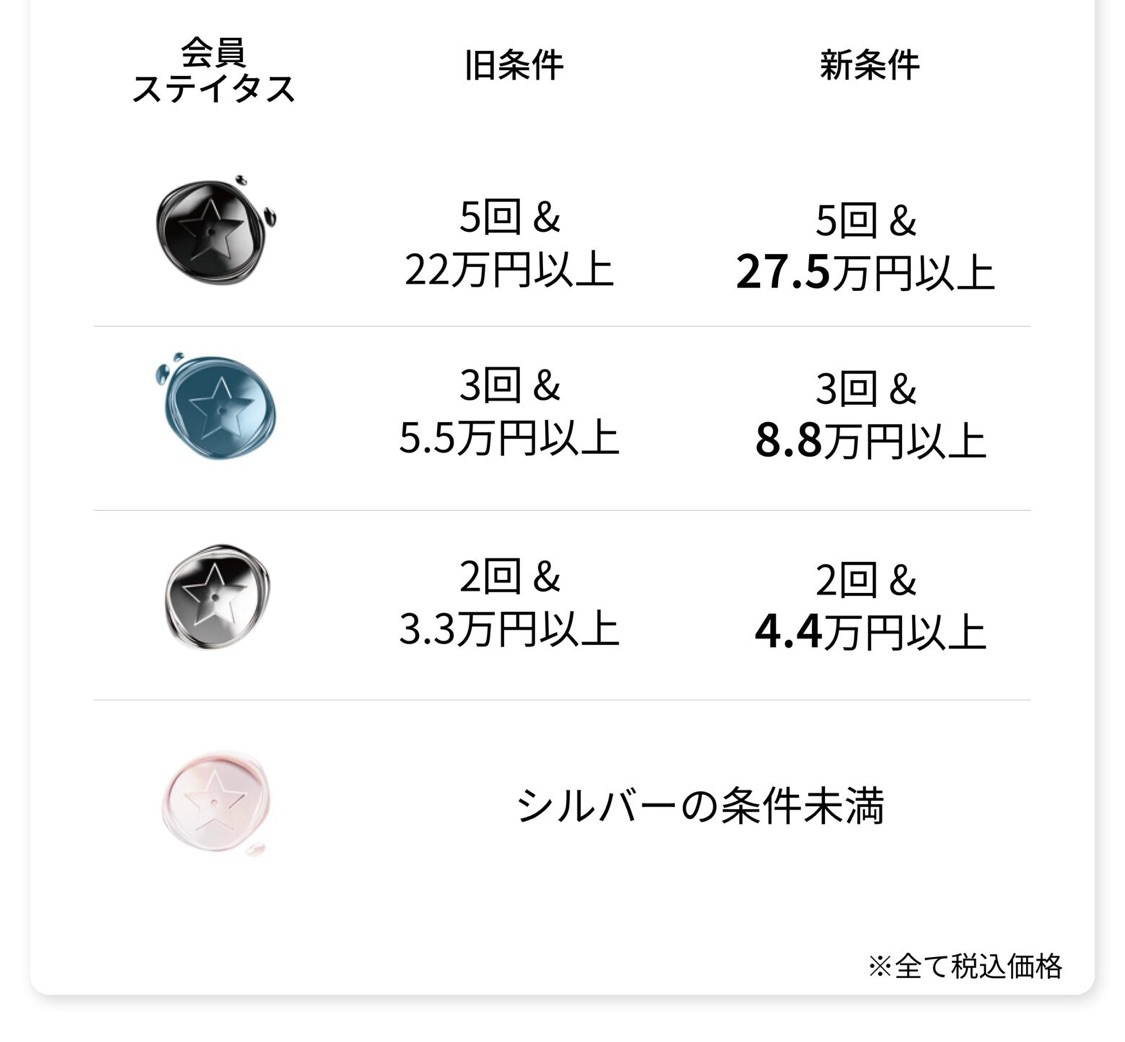Image resolution: width=1125 pixels, height=1042 pixels.
Task: Click the old 22万円以上 amount text
Action: pos(509,270)
